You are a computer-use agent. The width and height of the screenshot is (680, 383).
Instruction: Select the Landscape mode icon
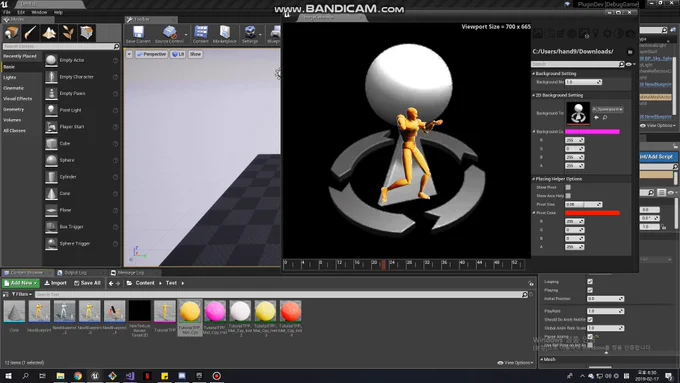tap(49, 33)
